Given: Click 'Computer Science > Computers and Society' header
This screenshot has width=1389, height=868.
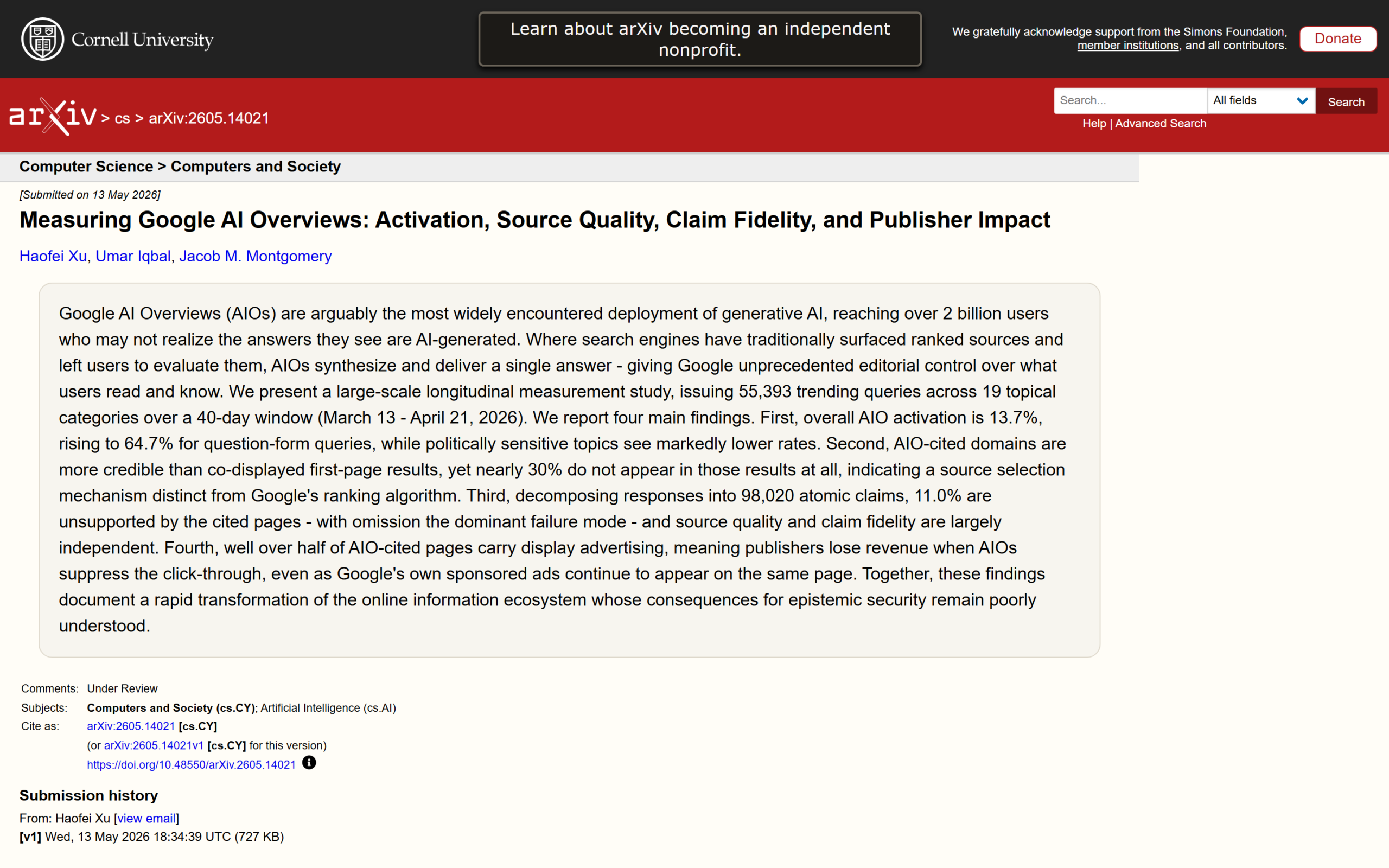Looking at the screenshot, I should [x=180, y=167].
